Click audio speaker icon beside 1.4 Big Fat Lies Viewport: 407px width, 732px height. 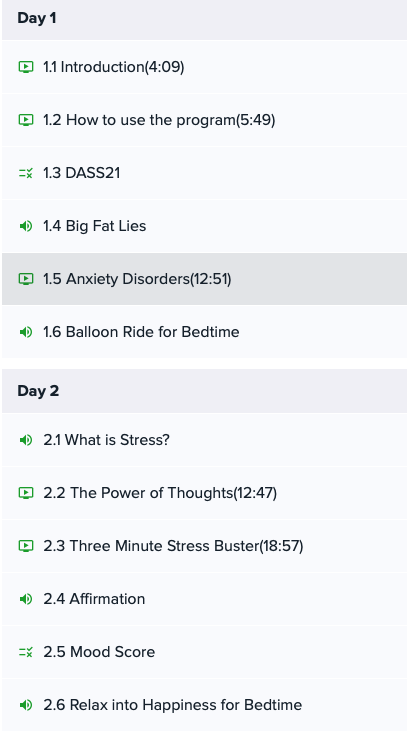[x=26, y=226]
